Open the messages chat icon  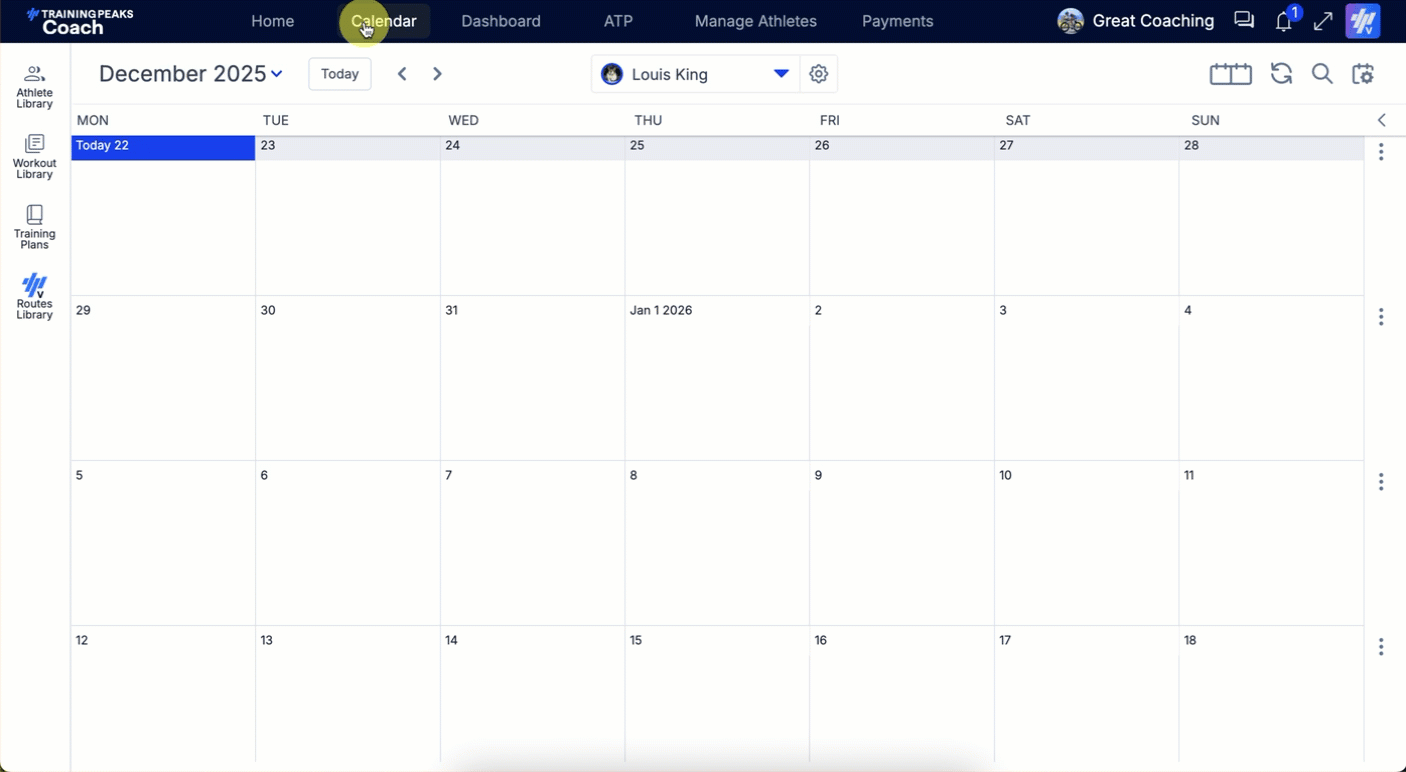pos(1244,21)
